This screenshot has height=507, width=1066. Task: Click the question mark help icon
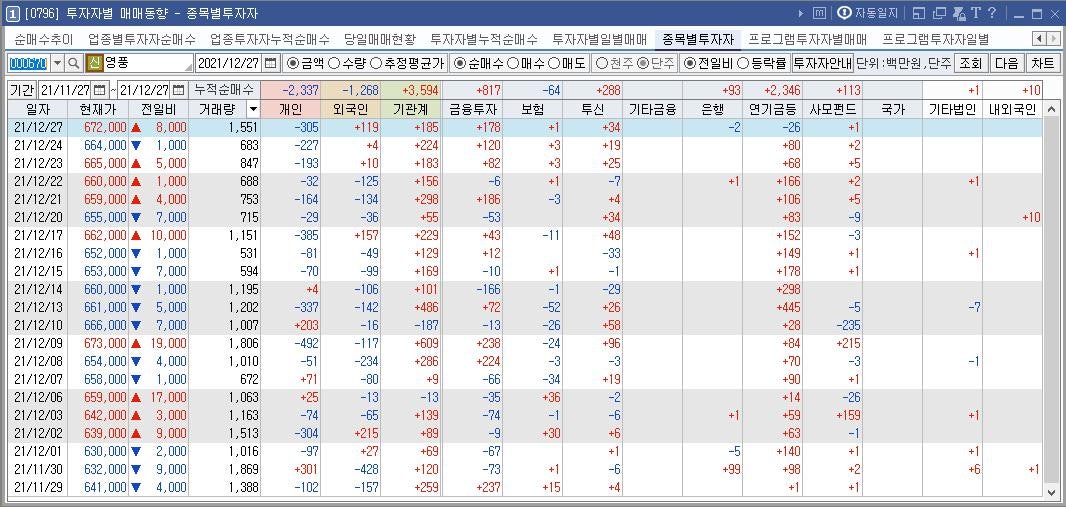992,13
